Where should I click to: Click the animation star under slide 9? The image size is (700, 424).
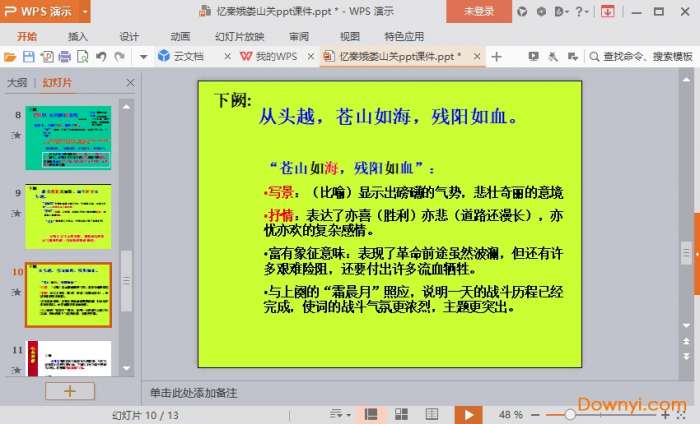16,213
